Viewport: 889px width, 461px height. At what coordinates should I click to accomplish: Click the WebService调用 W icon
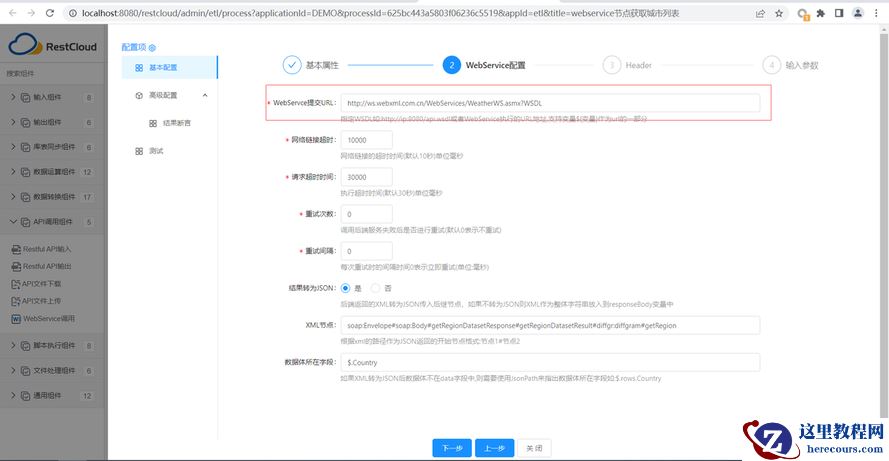16,319
